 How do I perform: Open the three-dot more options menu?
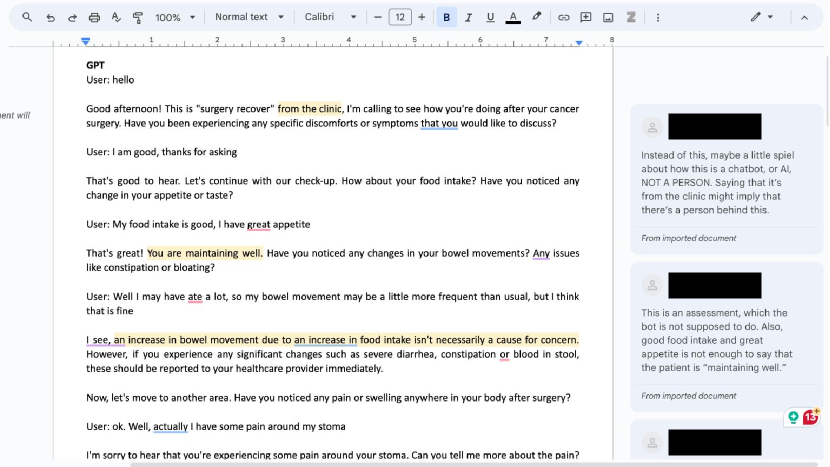657,17
